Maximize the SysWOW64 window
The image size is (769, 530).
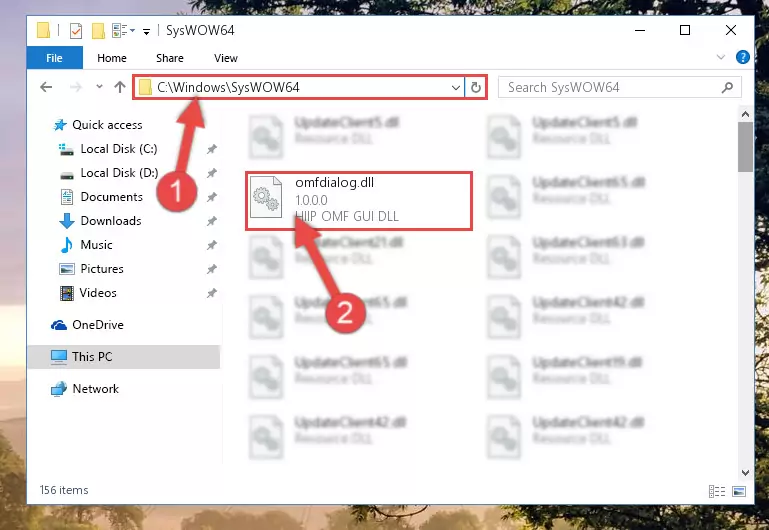[685, 30]
